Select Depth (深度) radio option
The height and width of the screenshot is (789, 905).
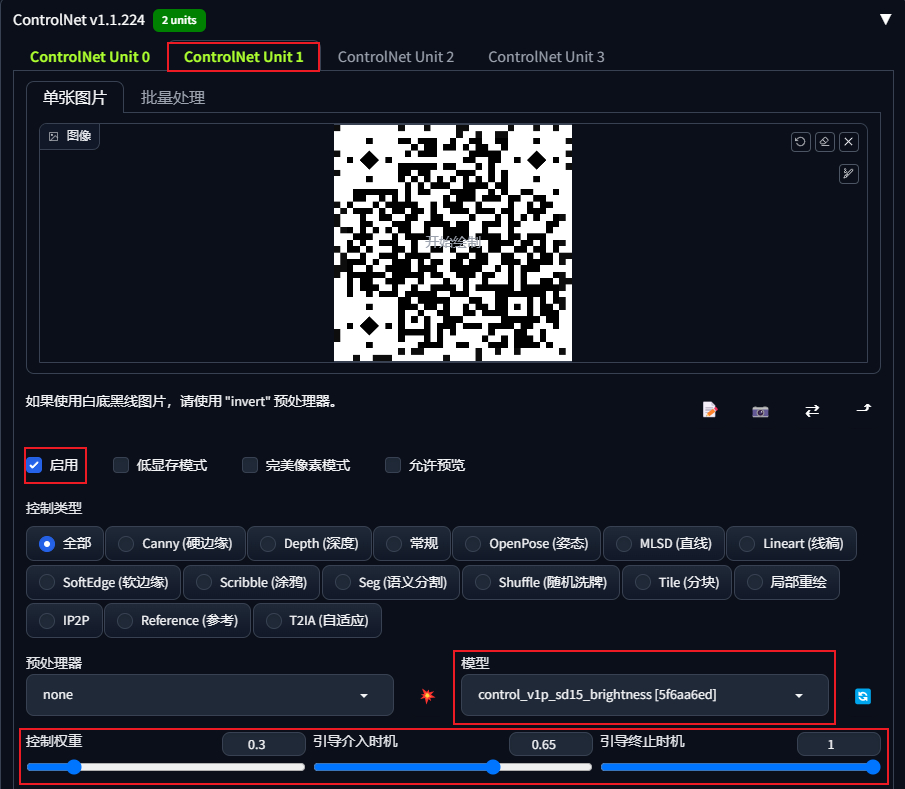pyautogui.click(x=309, y=544)
